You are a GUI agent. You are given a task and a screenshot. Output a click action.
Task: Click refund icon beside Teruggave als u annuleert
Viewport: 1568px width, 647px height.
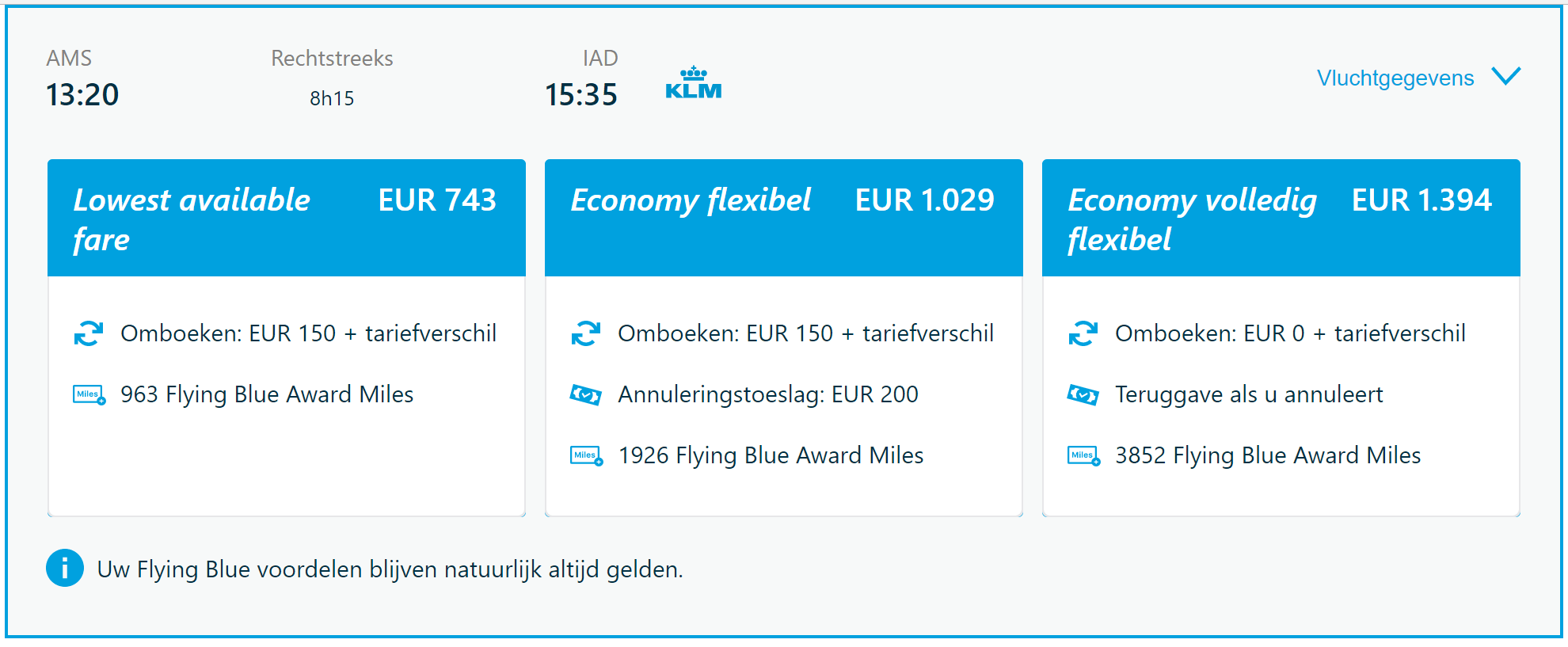click(x=1083, y=394)
